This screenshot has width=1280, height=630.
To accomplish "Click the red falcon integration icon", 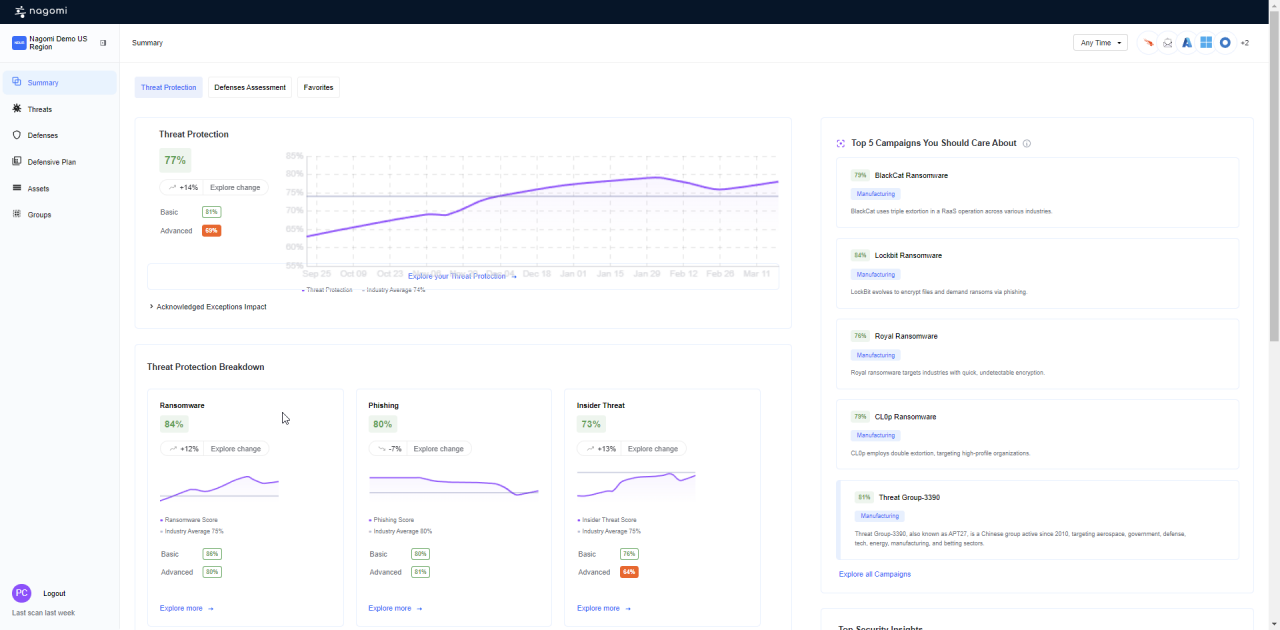I will pyautogui.click(x=1149, y=43).
